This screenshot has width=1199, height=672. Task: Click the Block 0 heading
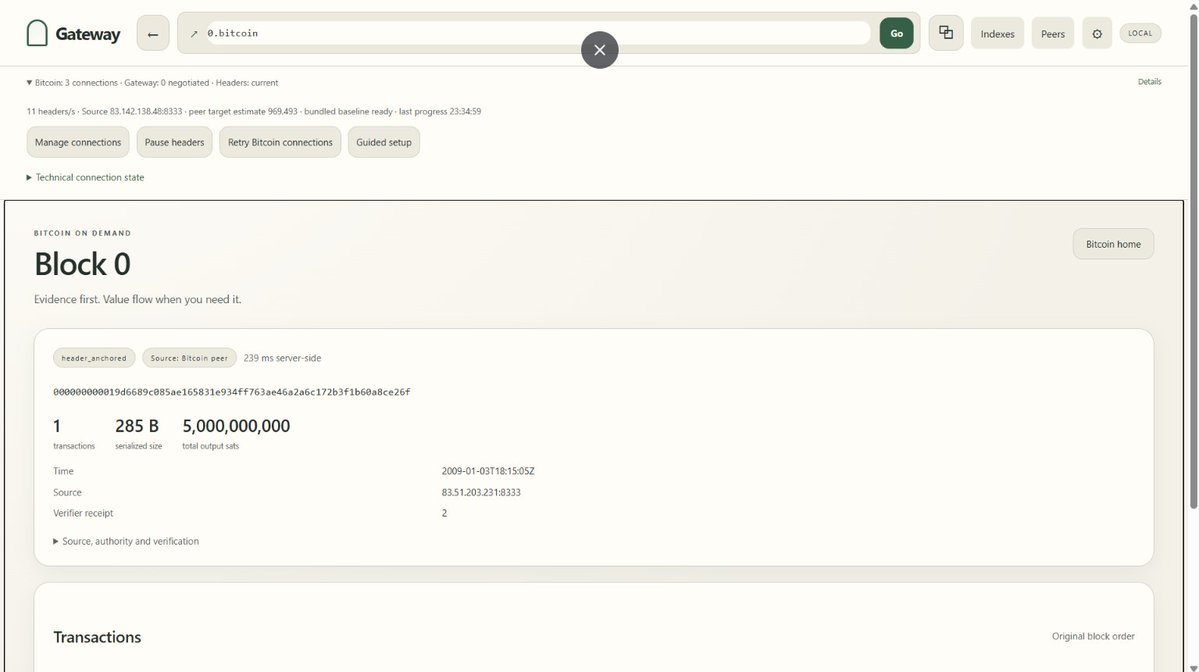[82, 265]
